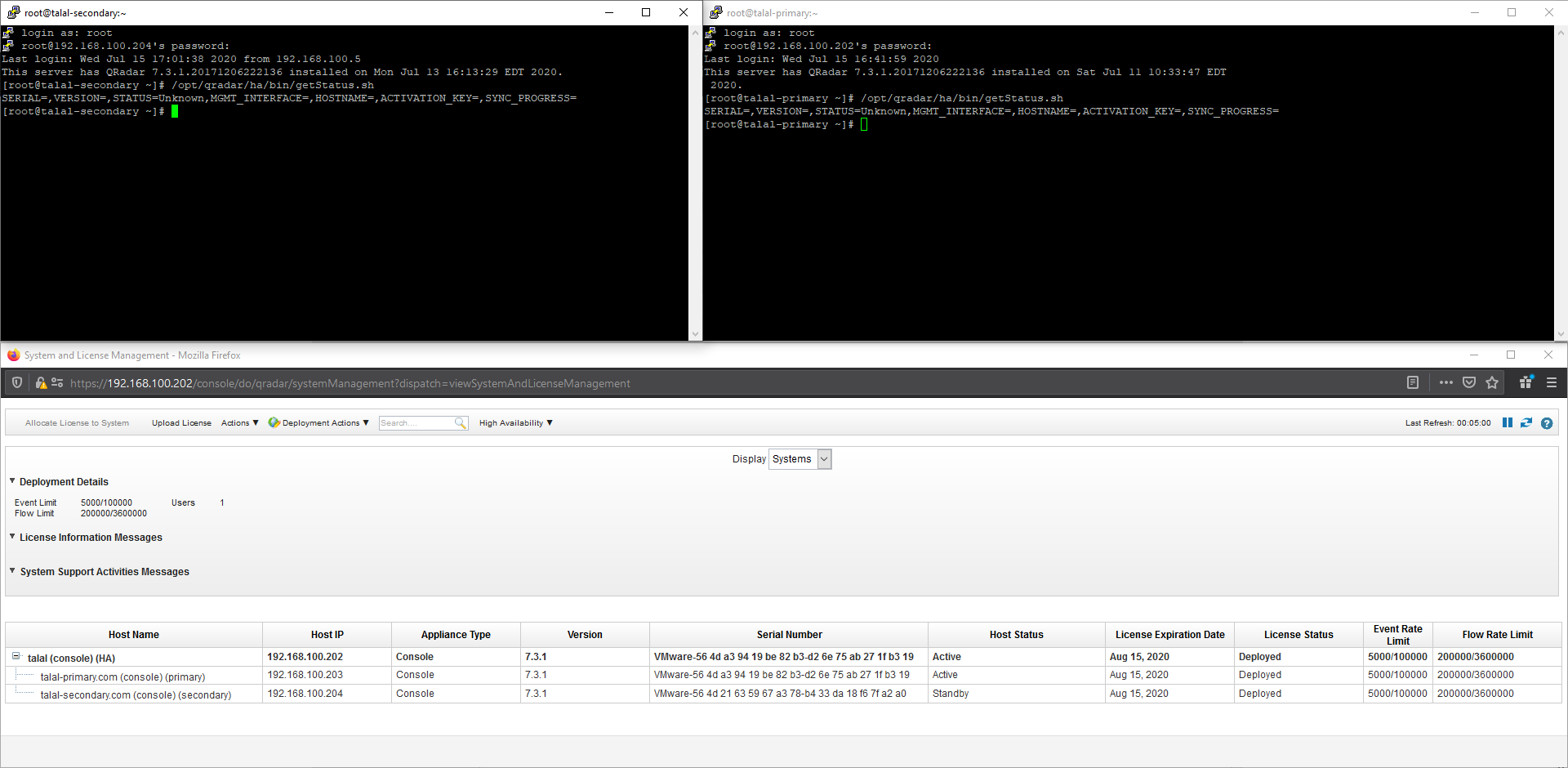The width and height of the screenshot is (1568, 768).
Task: Sort by the Host IP column header
Action: pos(327,635)
